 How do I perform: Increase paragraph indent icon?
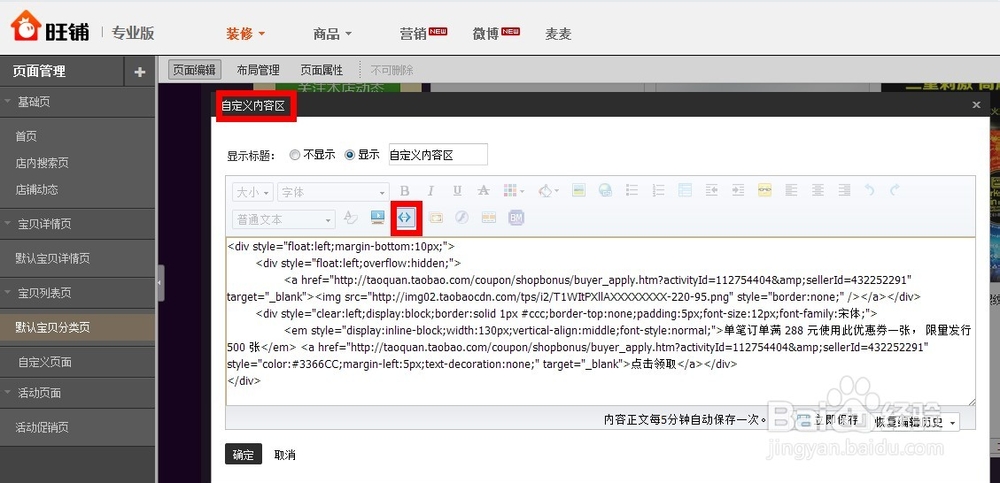(x=738, y=190)
